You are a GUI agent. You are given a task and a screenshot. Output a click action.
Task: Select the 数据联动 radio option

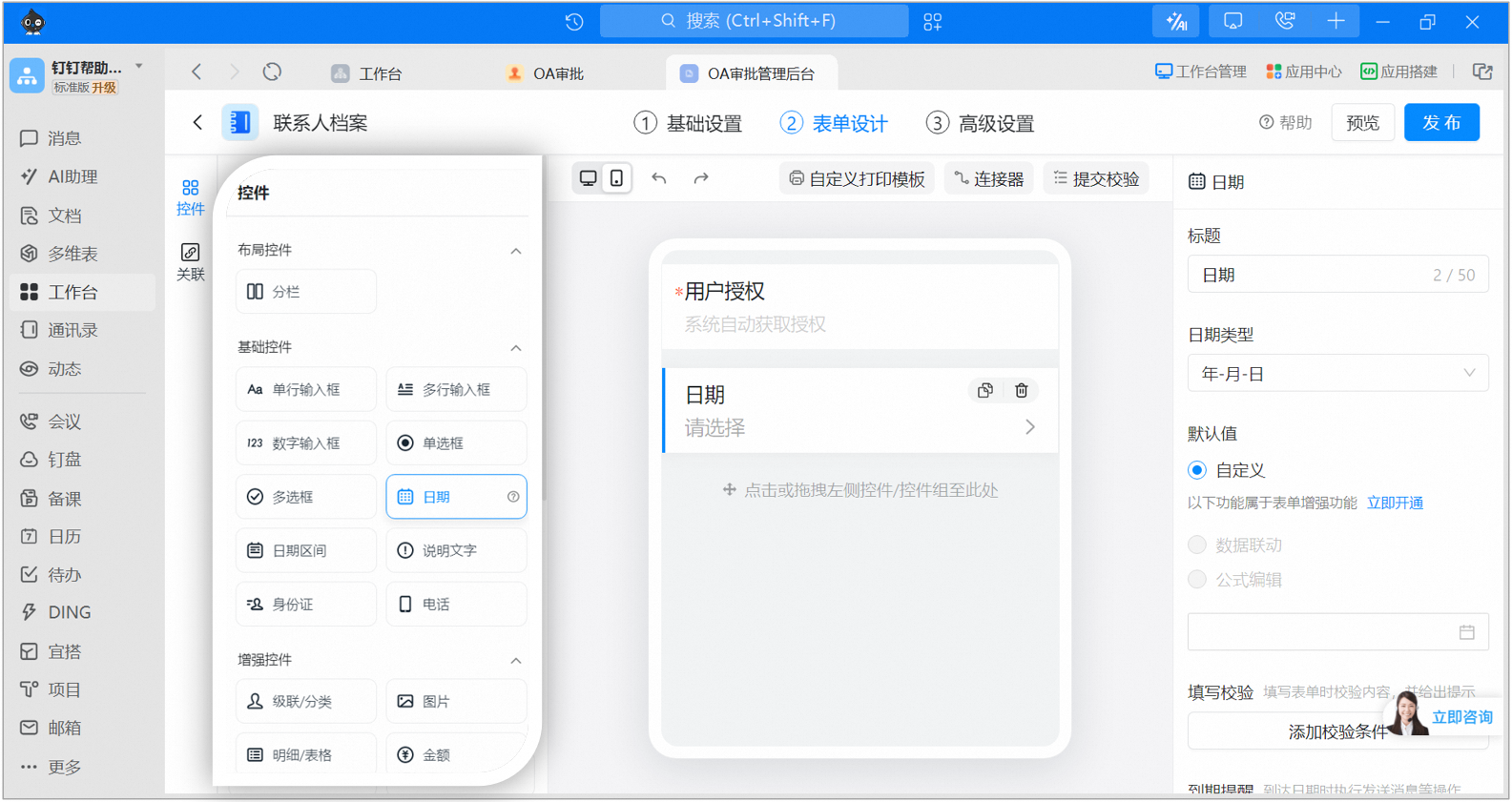point(1197,545)
